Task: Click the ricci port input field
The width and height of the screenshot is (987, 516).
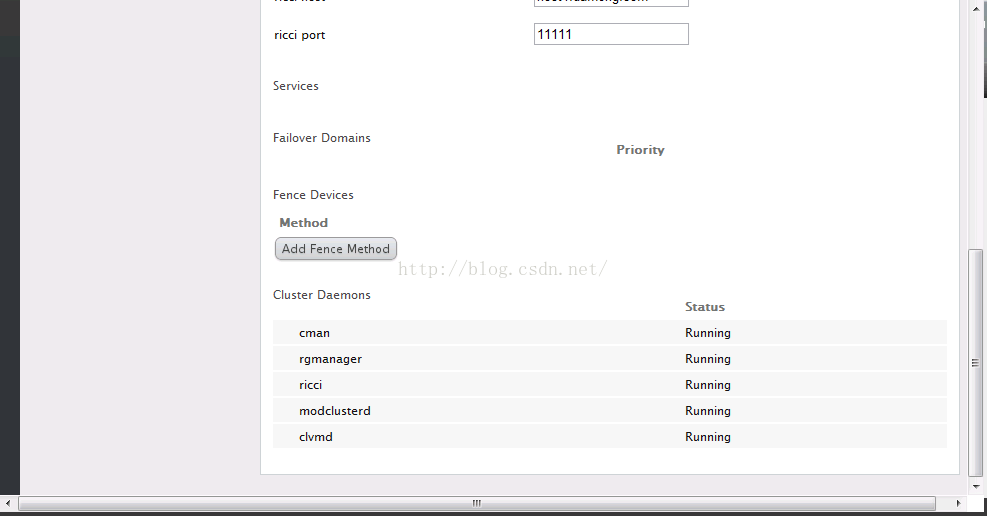Action: pyautogui.click(x=611, y=34)
